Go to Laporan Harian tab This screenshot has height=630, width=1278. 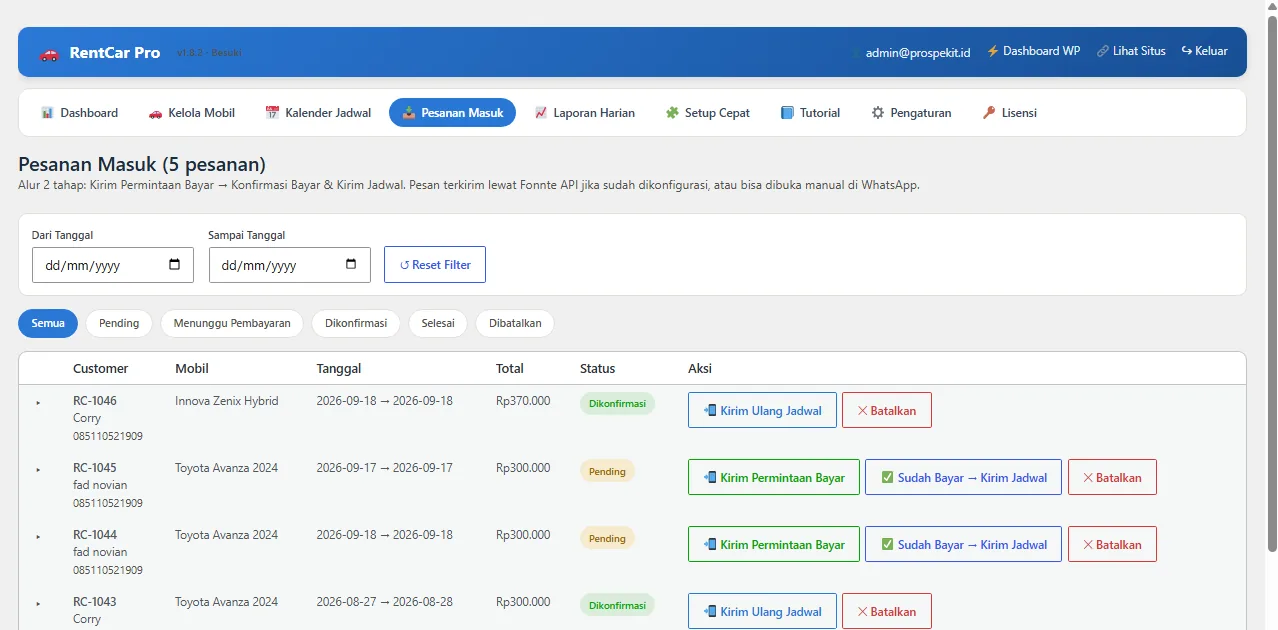[x=585, y=113]
